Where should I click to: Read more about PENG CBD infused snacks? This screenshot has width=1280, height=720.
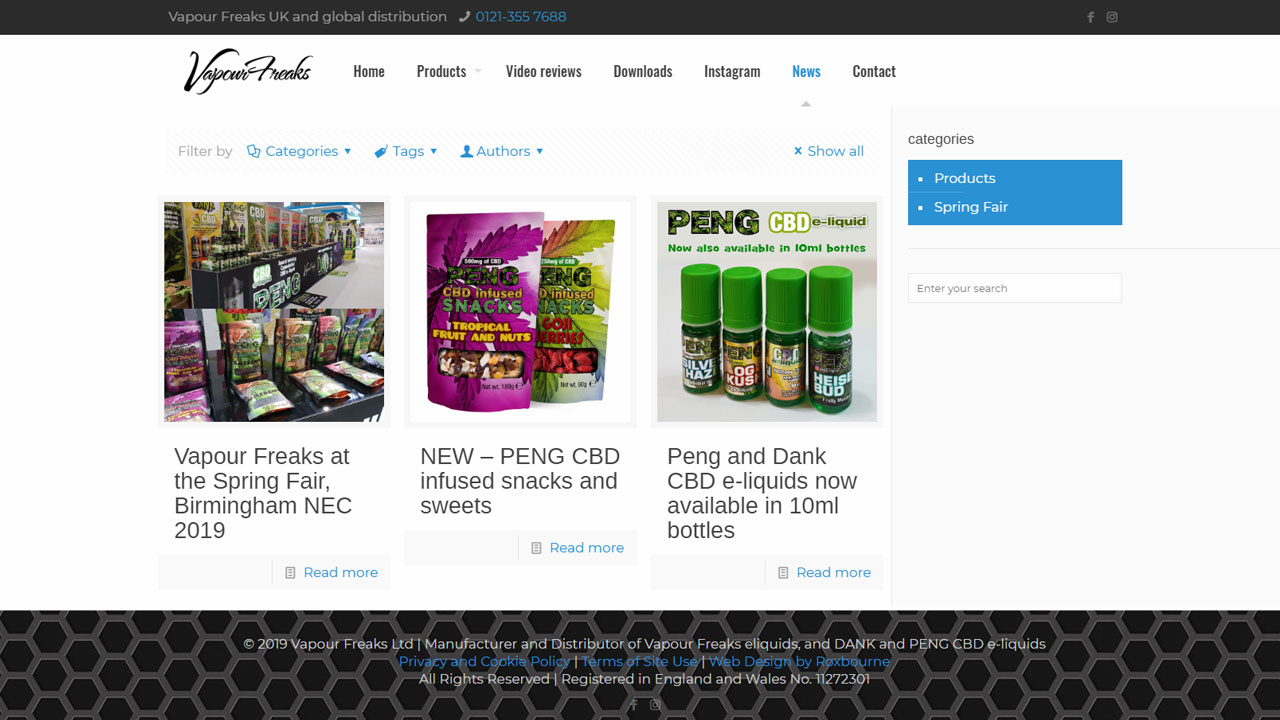pyautogui.click(x=587, y=548)
